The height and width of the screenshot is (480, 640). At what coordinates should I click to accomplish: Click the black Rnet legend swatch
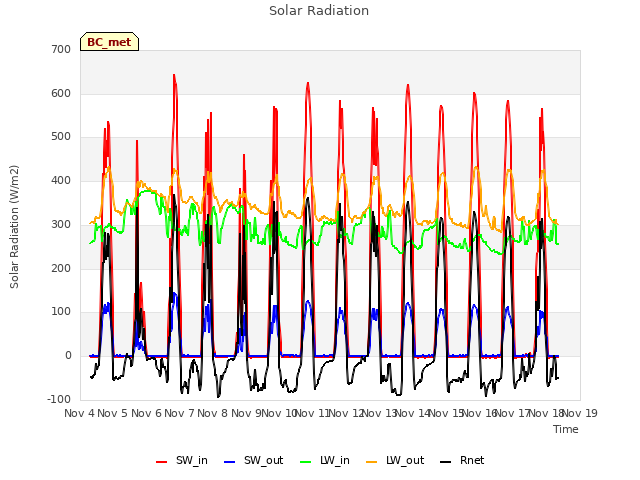(x=446, y=462)
